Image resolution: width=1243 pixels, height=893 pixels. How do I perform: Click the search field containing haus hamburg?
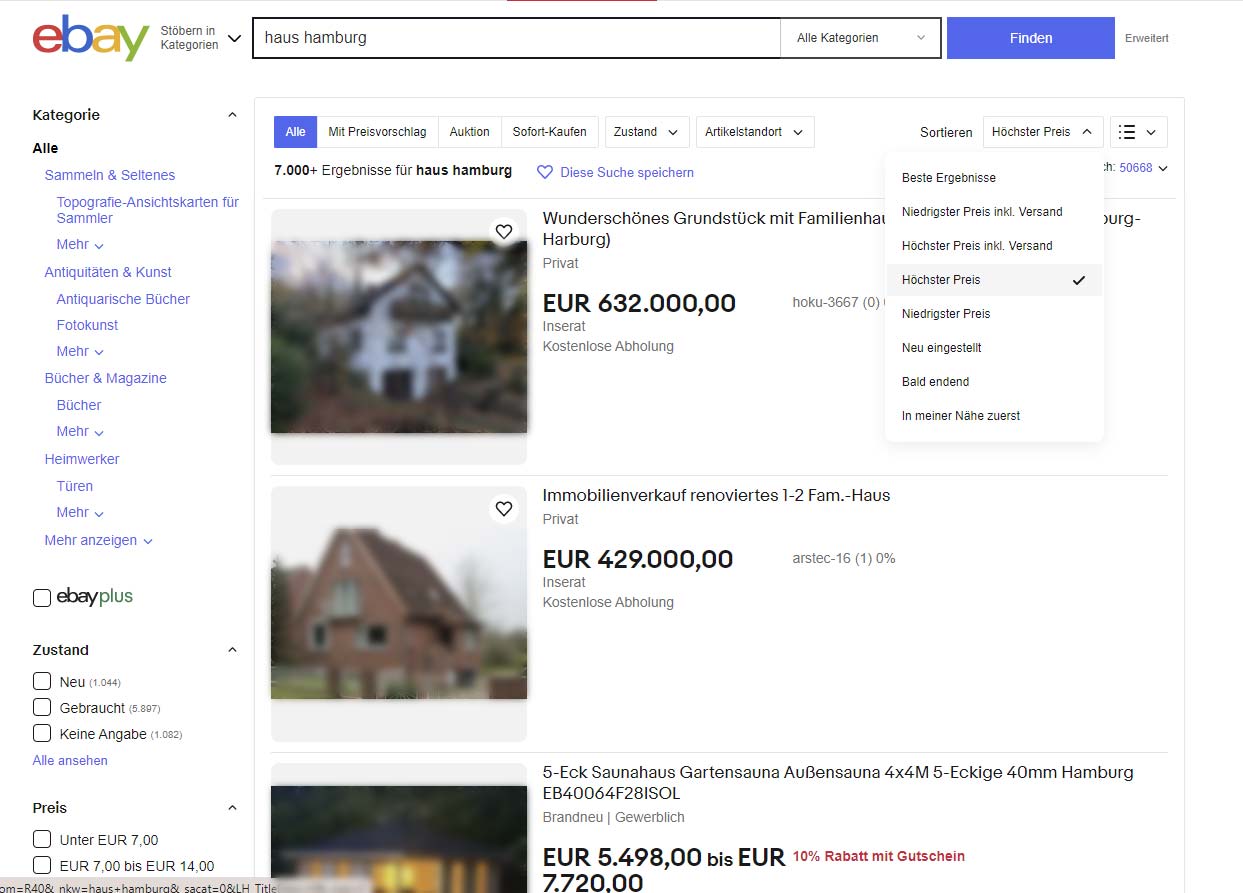click(x=517, y=38)
